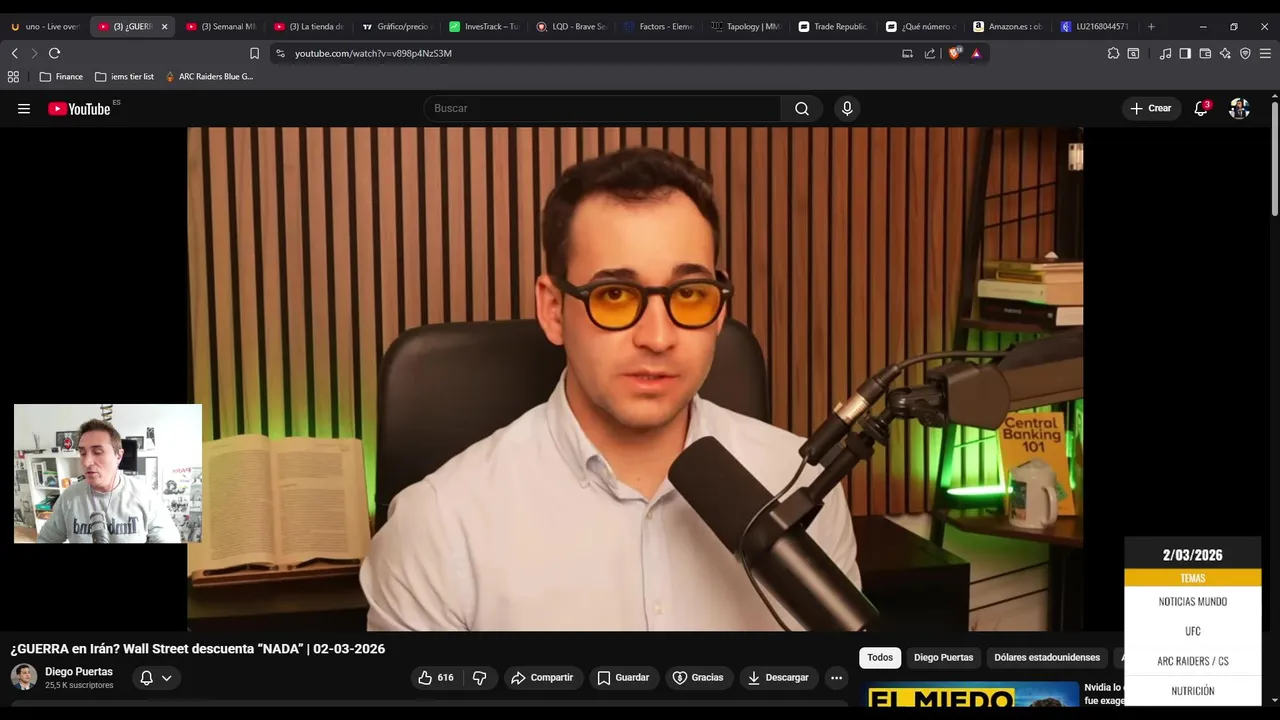Bookmark this page with the bookmark icon
The image size is (1280, 720).
(254, 53)
